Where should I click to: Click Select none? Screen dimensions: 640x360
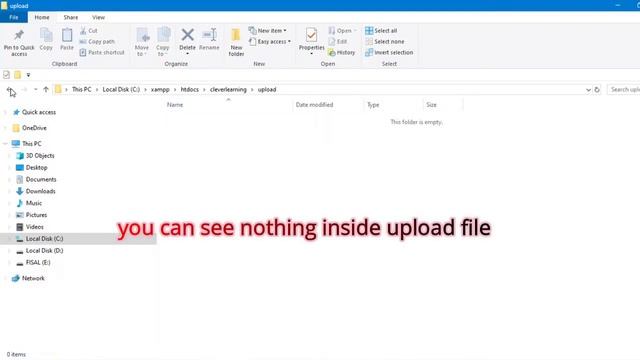pyautogui.click(x=384, y=42)
